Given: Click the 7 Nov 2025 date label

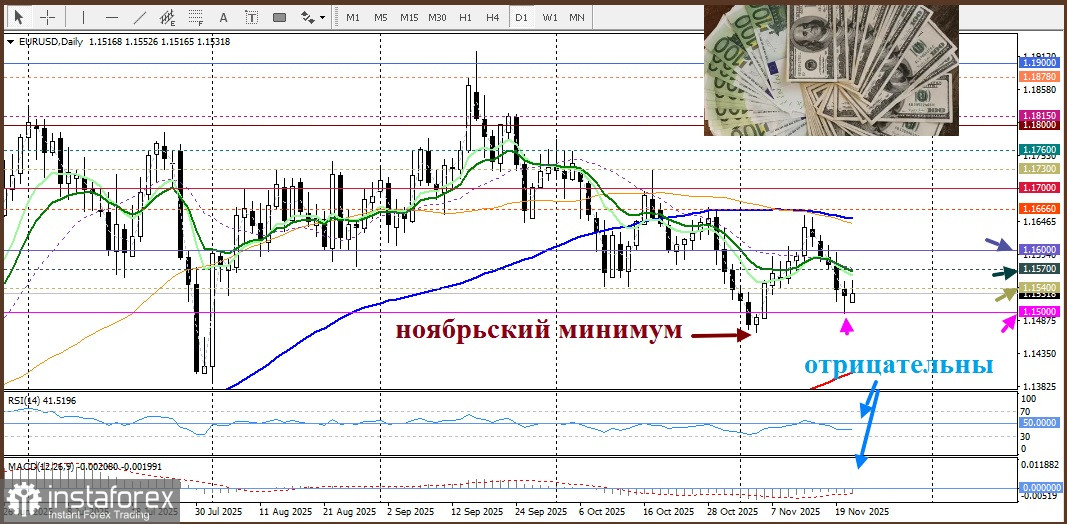Looking at the screenshot, I should coord(795,510).
